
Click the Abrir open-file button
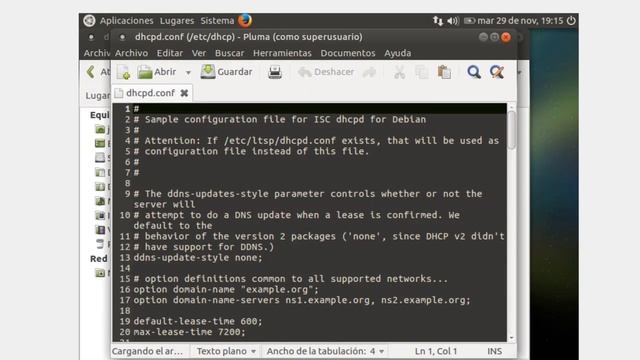[x=157, y=72]
